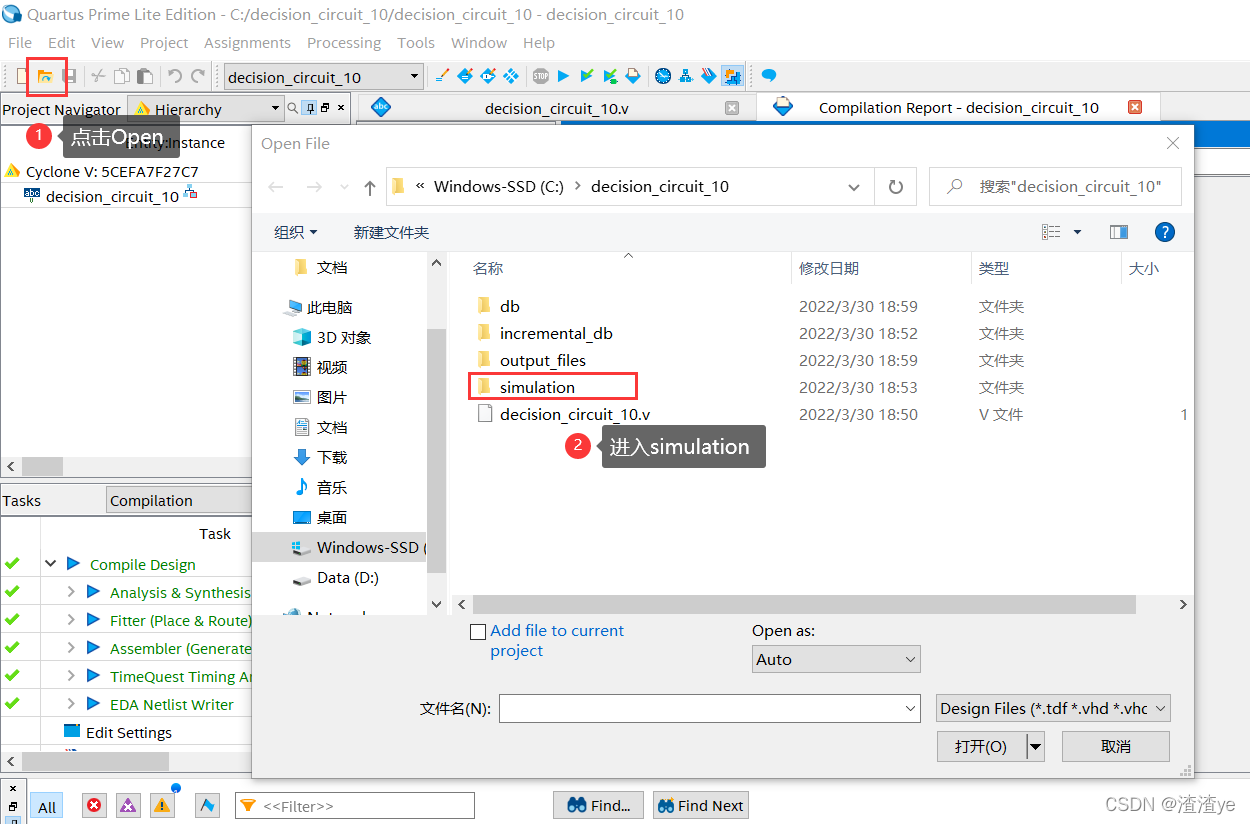Image resolution: width=1250 pixels, height=824 pixels.
Task: Open the Tools menu
Action: 416,43
